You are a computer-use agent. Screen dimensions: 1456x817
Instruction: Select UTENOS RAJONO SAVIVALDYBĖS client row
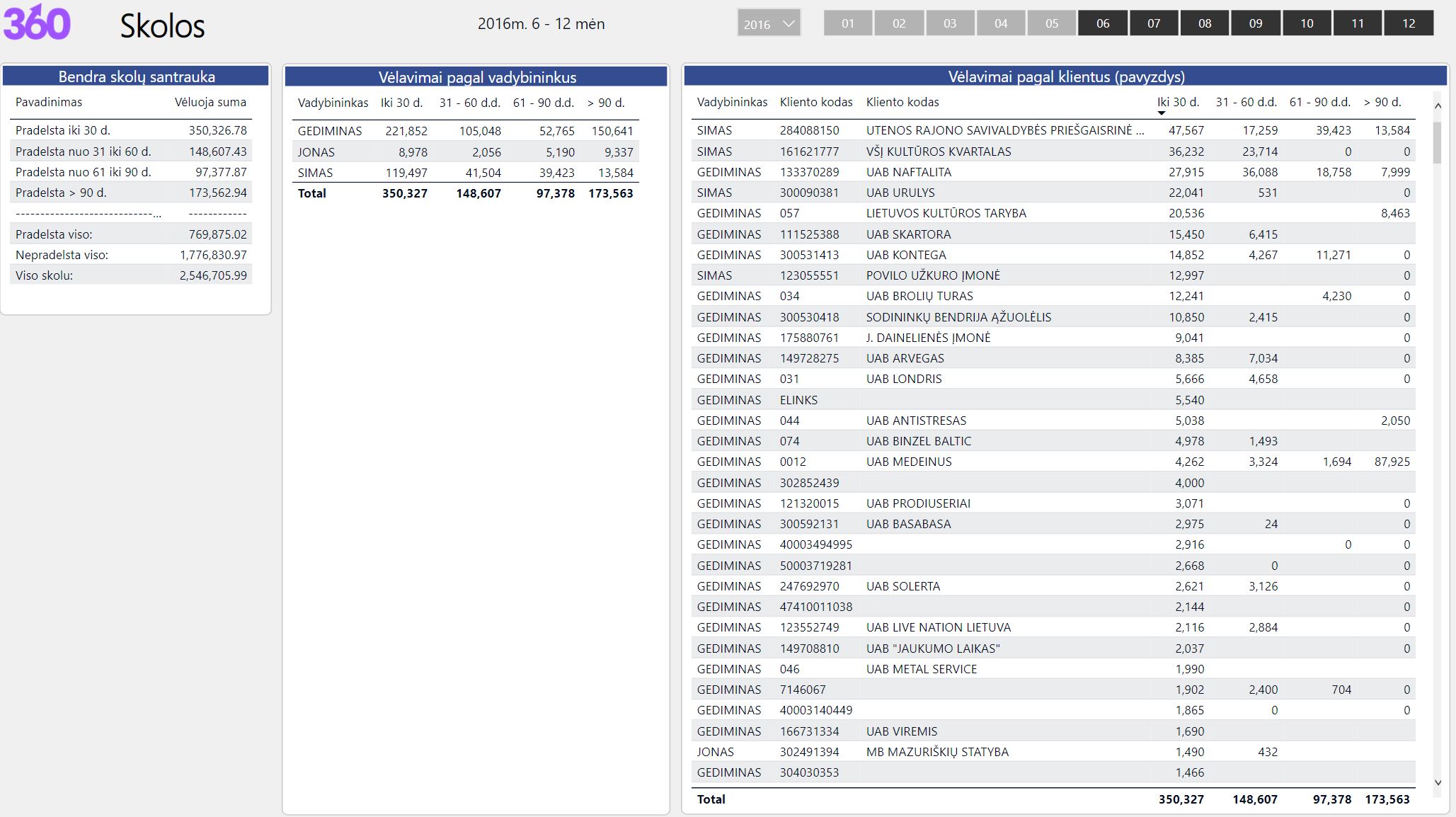[x=1053, y=130]
